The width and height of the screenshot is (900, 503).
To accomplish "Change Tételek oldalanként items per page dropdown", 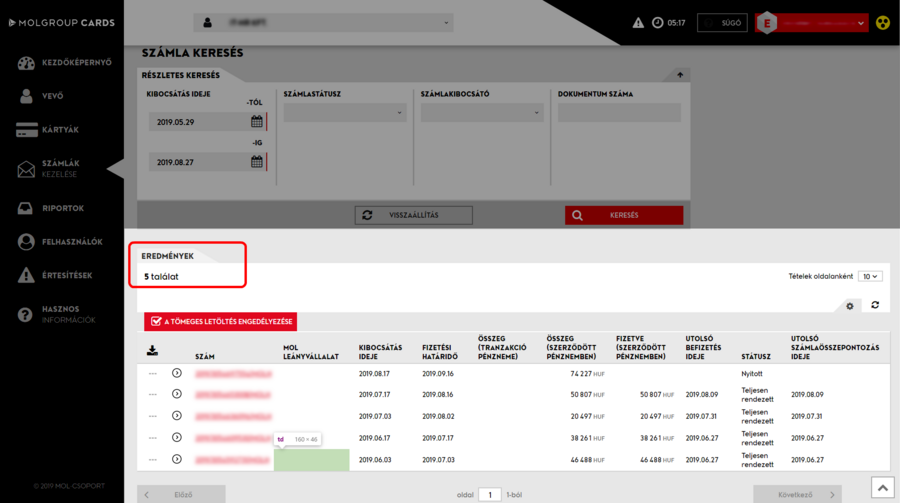I will (870, 276).
